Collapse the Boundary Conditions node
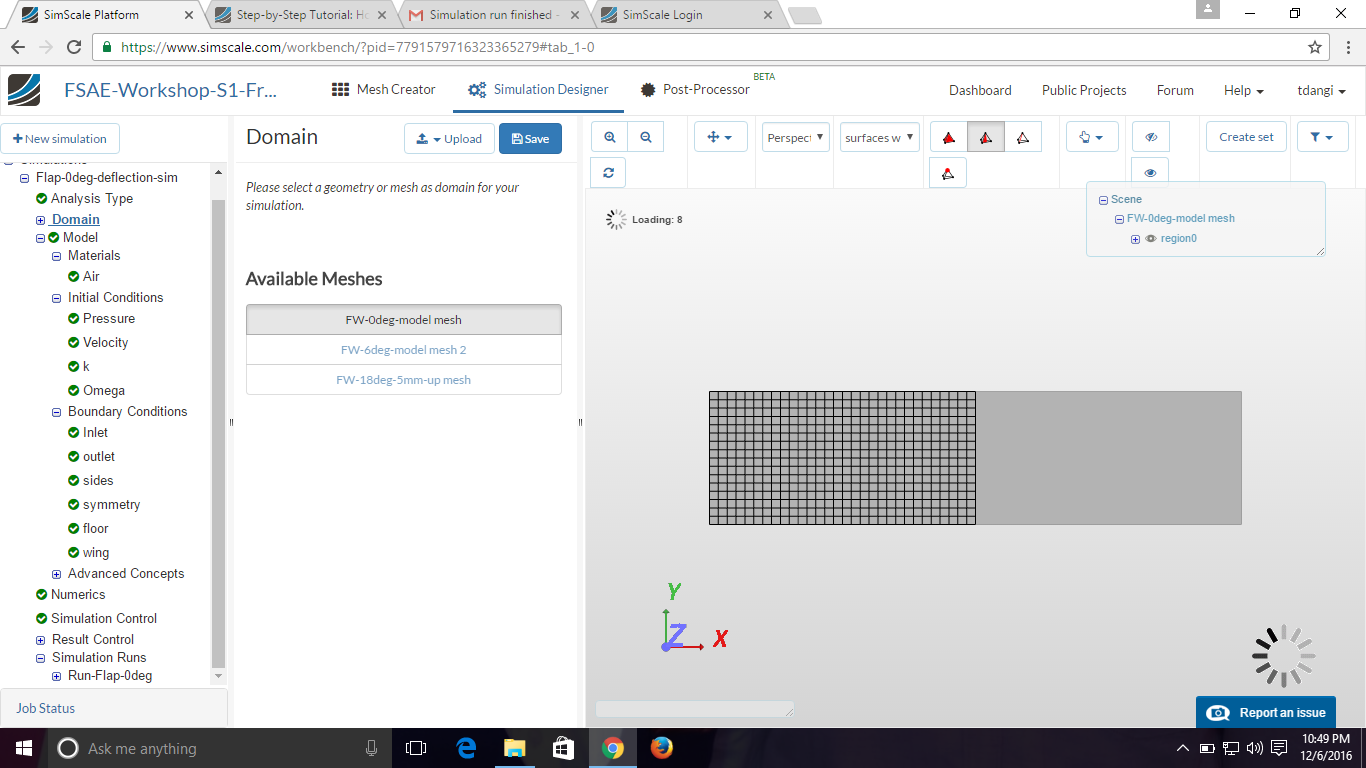 tap(57, 412)
